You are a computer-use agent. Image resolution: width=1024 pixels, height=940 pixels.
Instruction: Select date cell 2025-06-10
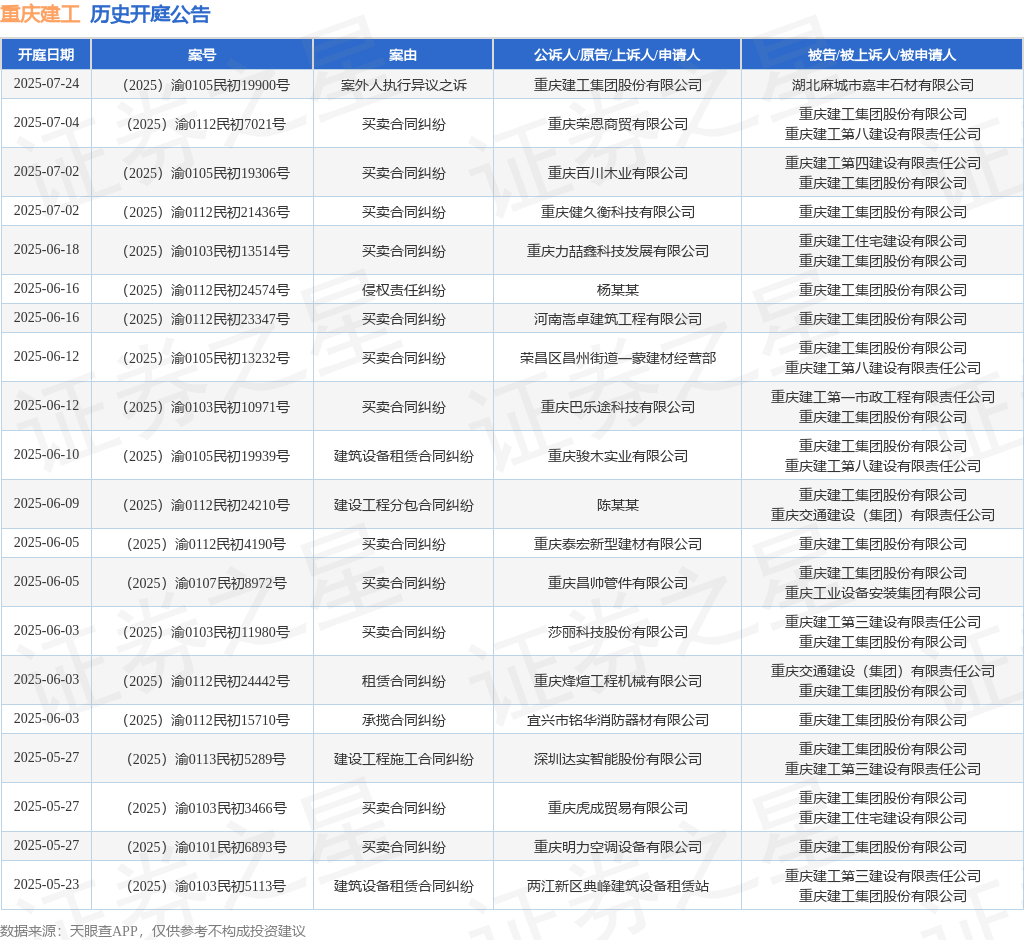[46, 455]
